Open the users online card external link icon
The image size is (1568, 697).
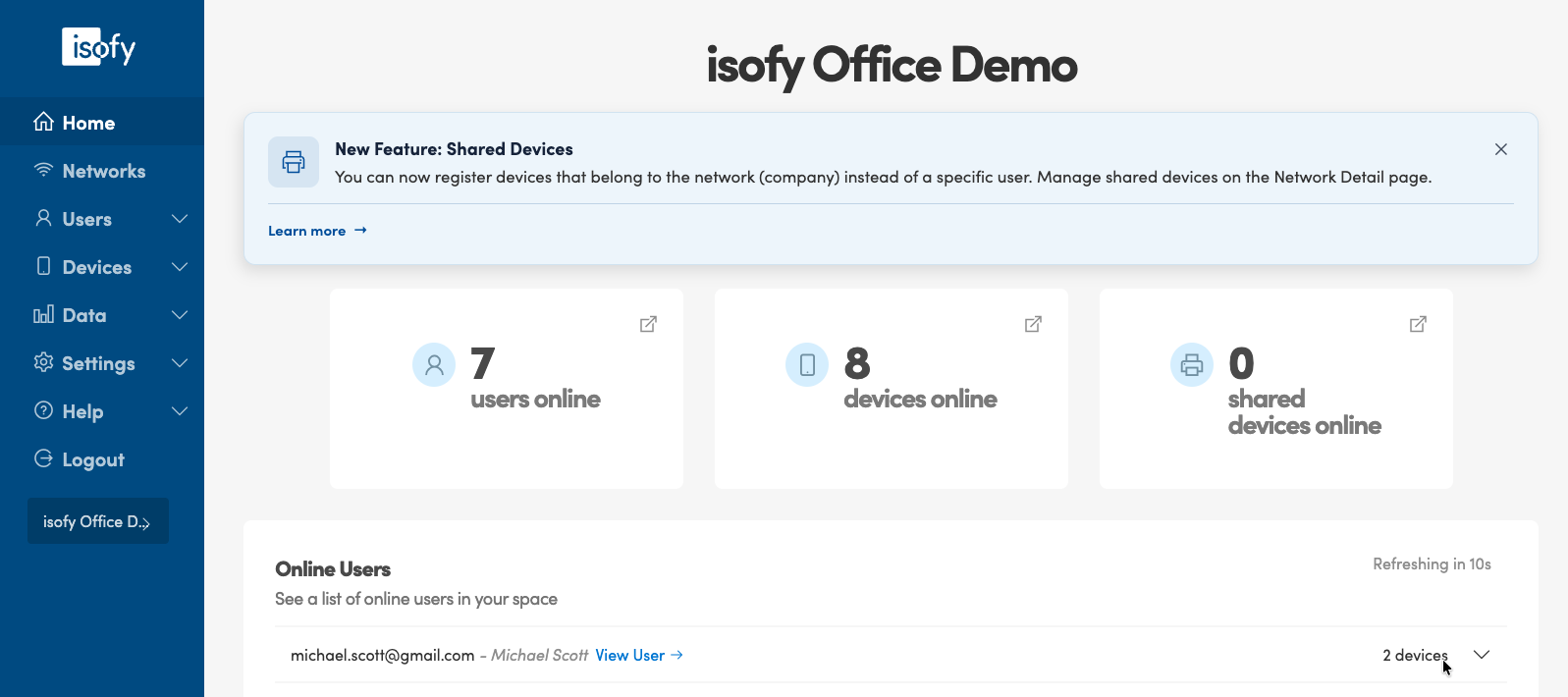coord(648,324)
